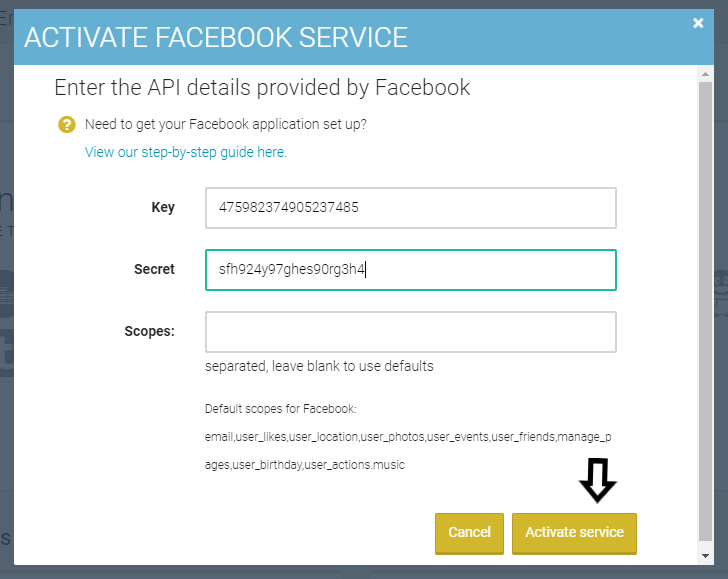The width and height of the screenshot is (728, 579).
Task: Open the step-by-step guide link
Action: pyautogui.click(x=186, y=152)
